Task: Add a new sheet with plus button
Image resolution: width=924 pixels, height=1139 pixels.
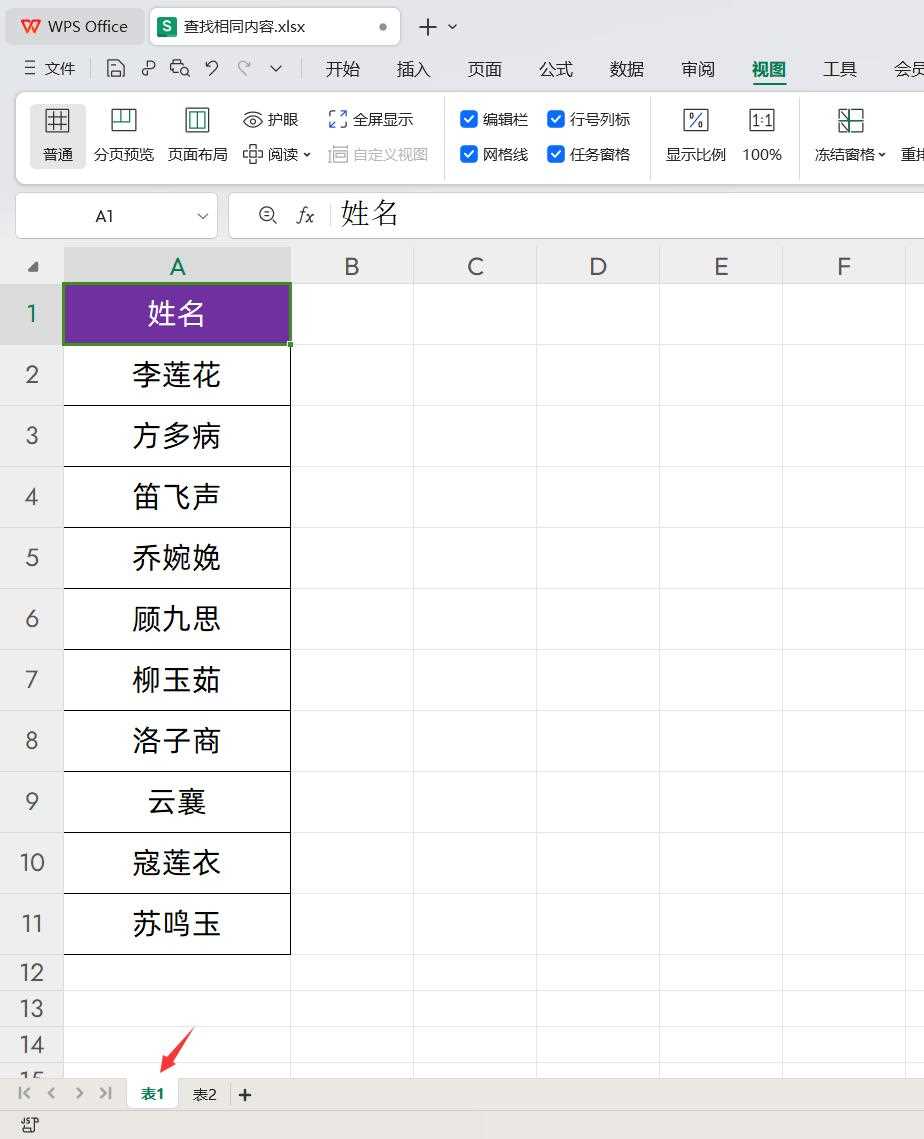Action: (245, 1095)
